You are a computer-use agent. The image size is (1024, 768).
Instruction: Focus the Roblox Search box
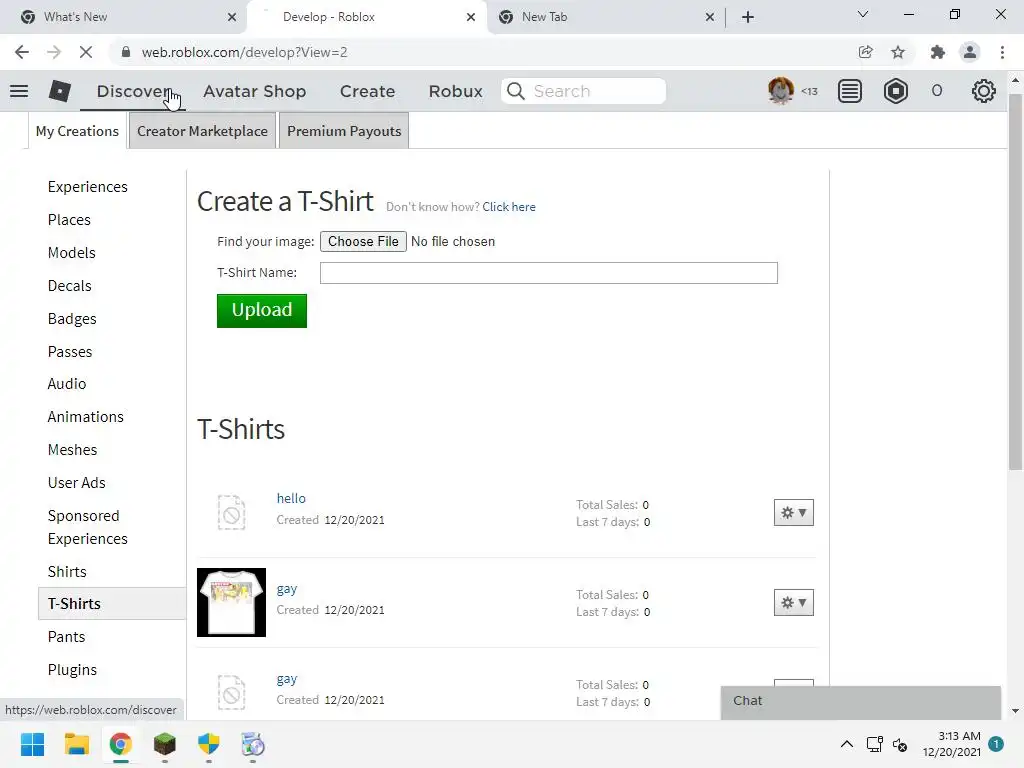point(584,91)
